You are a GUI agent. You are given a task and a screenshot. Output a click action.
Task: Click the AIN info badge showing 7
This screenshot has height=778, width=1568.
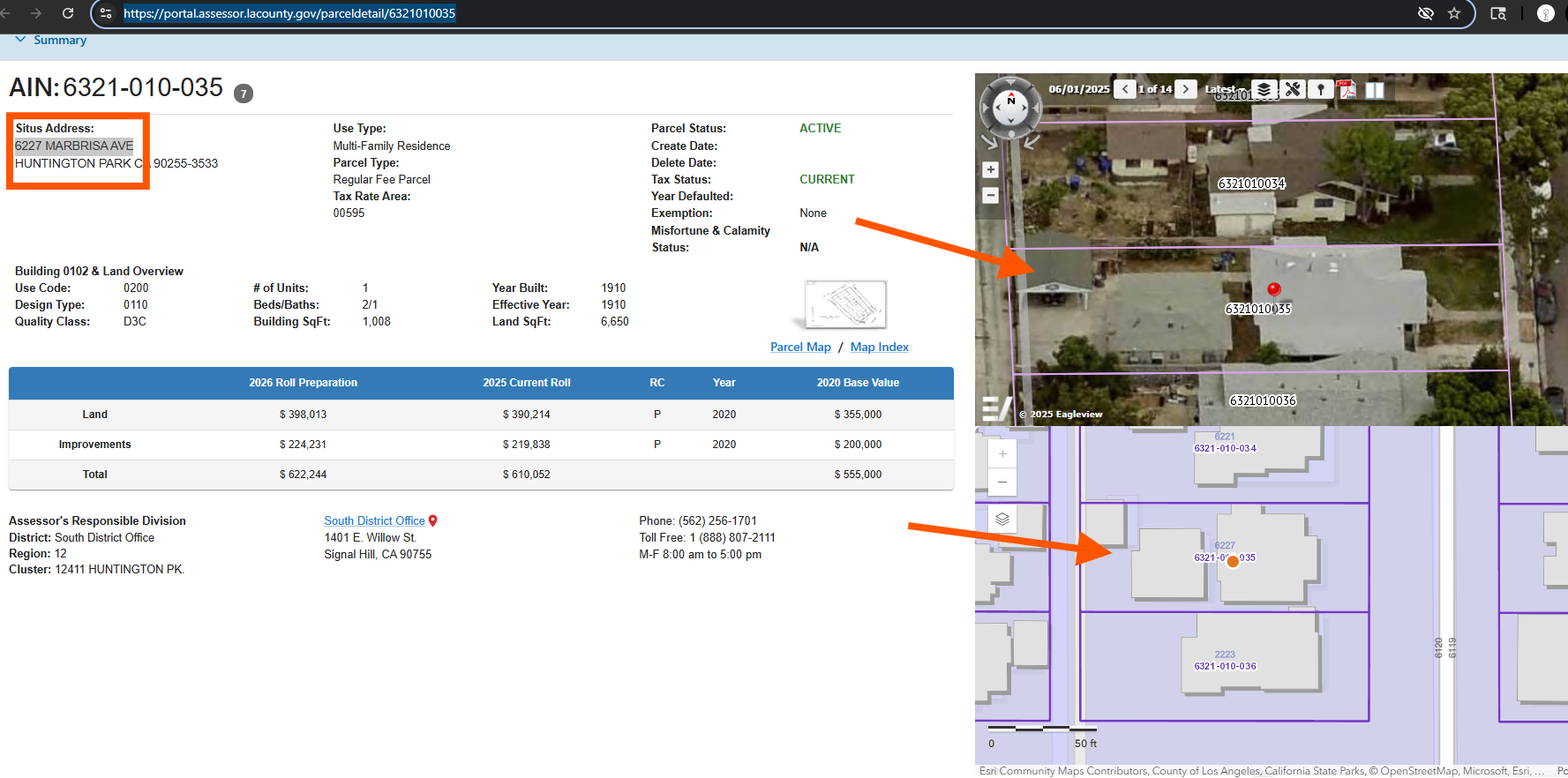tap(244, 94)
